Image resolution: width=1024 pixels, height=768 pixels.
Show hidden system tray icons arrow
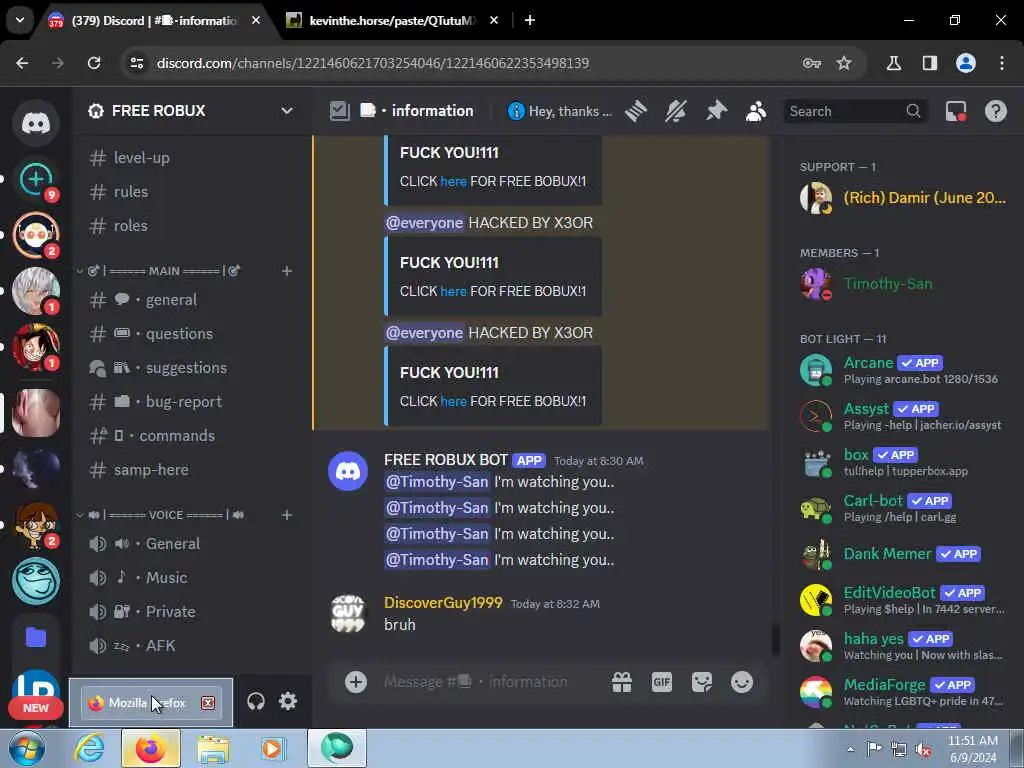point(850,750)
